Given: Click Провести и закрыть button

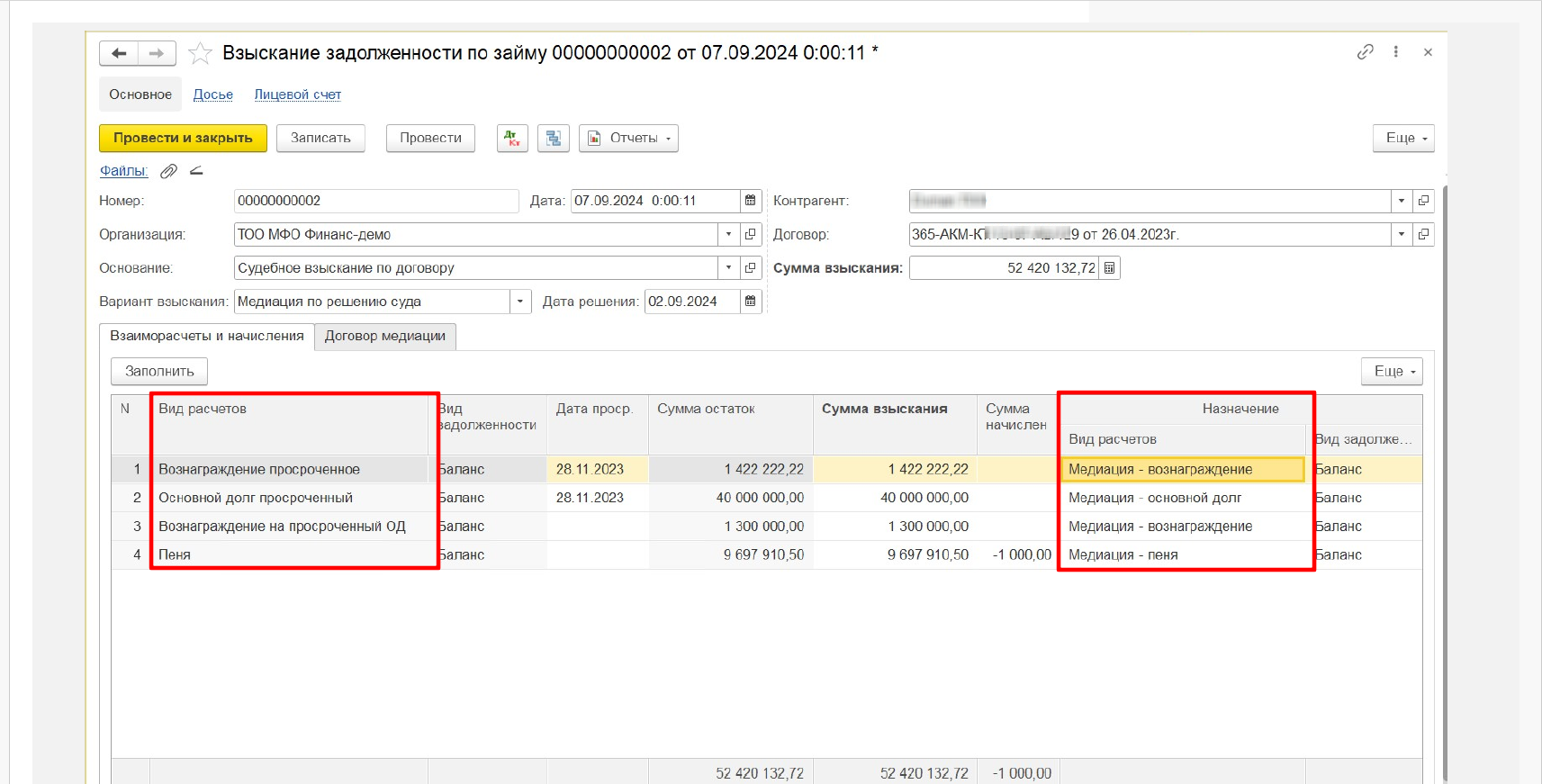Looking at the screenshot, I should pyautogui.click(x=183, y=138).
